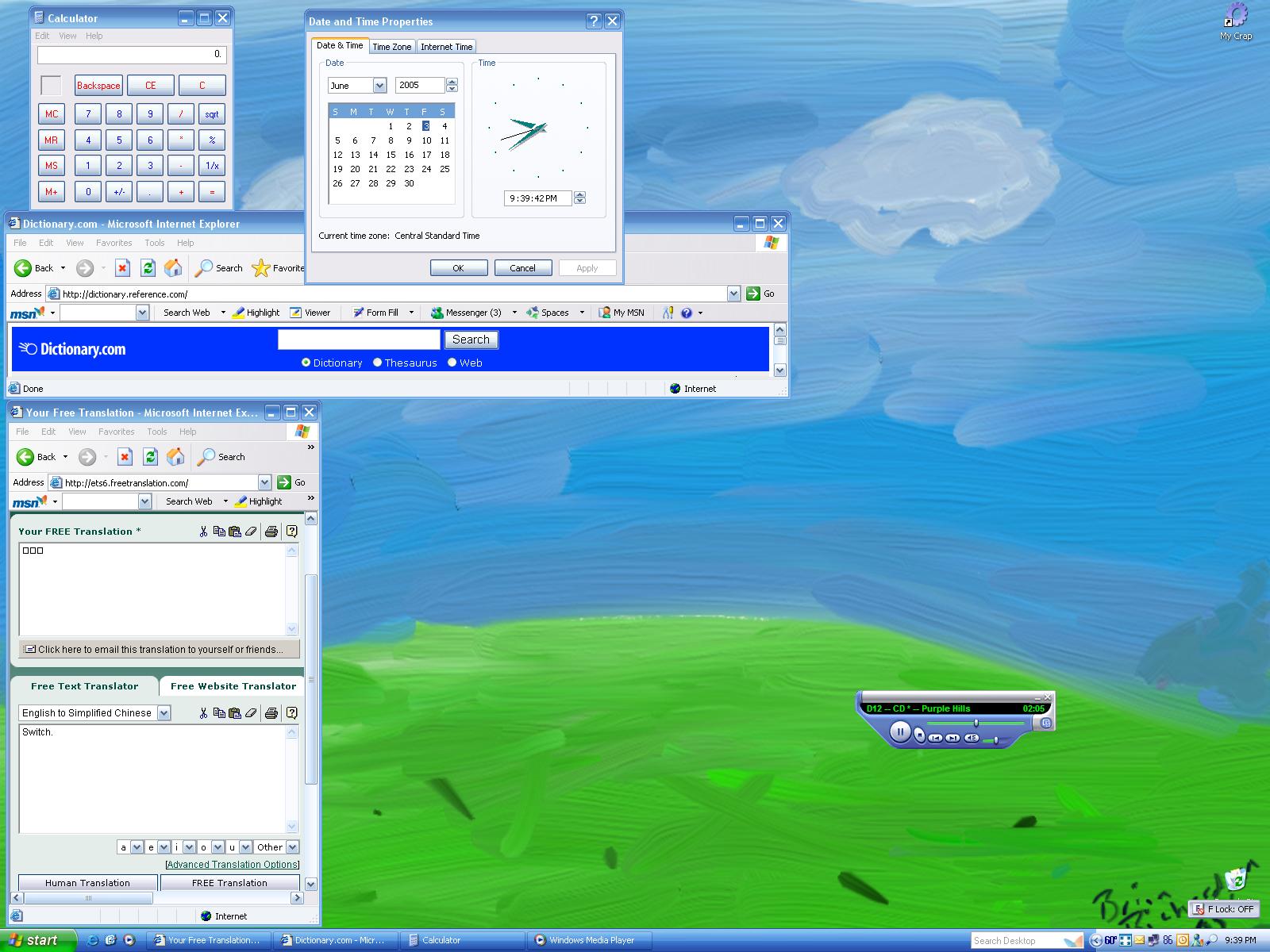Open the address bar dropdown in Dictionary.com window
Screen dimensions: 1270x952
tap(733, 294)
